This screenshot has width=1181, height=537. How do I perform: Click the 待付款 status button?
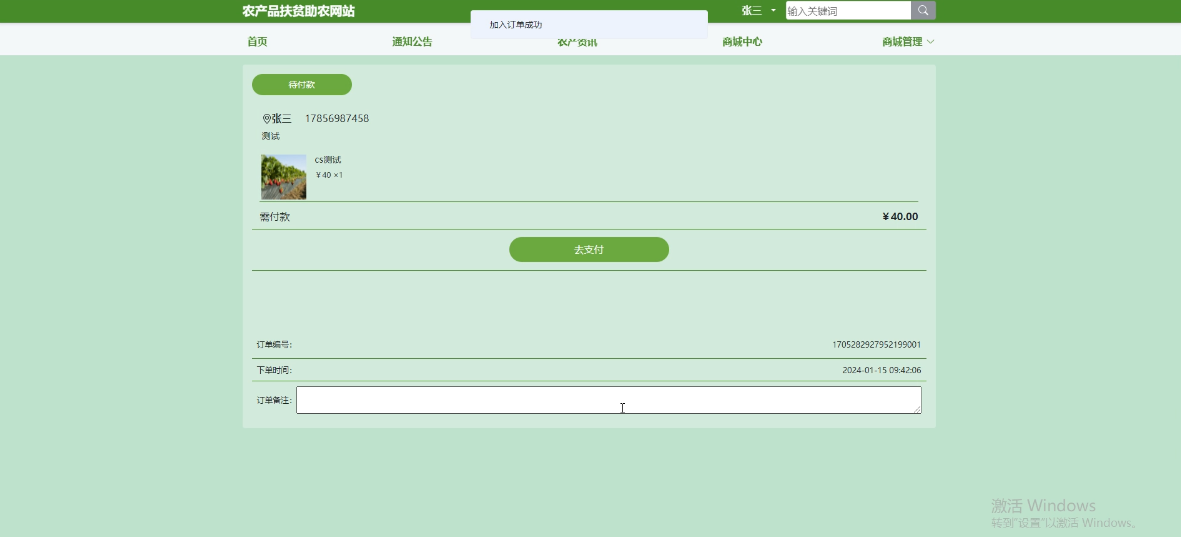(302, 84)
